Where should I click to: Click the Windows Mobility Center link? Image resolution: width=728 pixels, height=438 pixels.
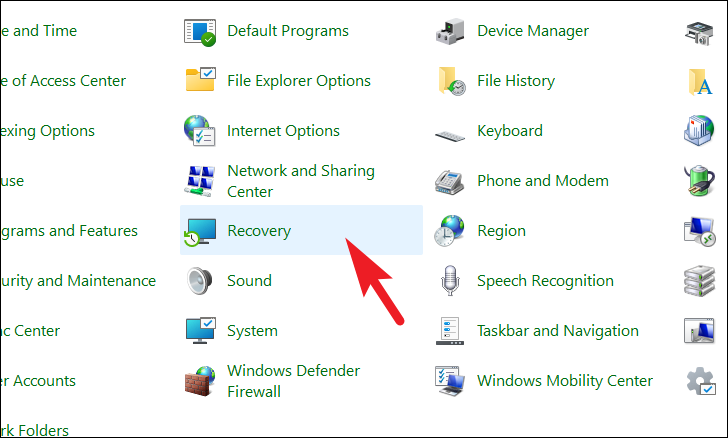click(x=564, y=381)
